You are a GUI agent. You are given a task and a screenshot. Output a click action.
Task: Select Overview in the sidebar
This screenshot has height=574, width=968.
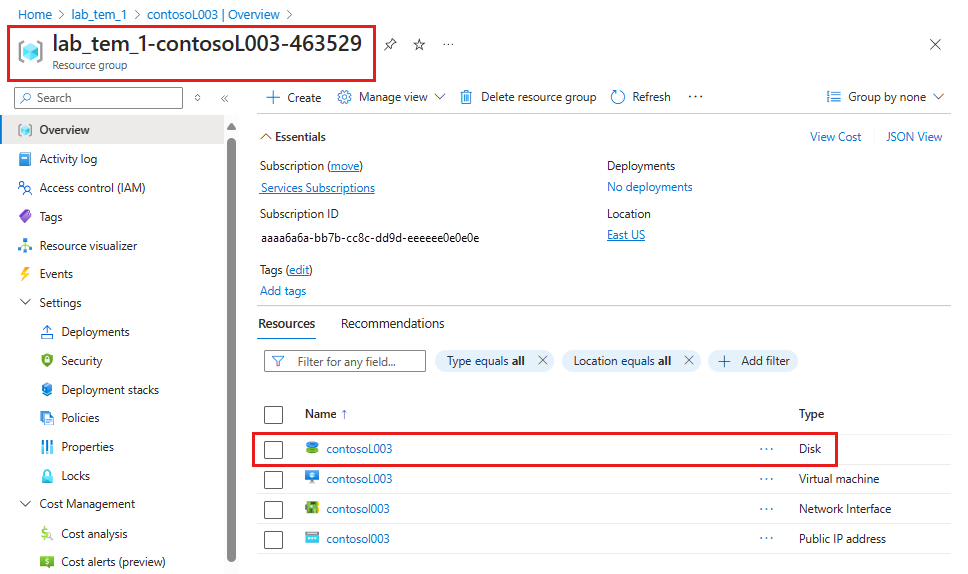[114, 130]
